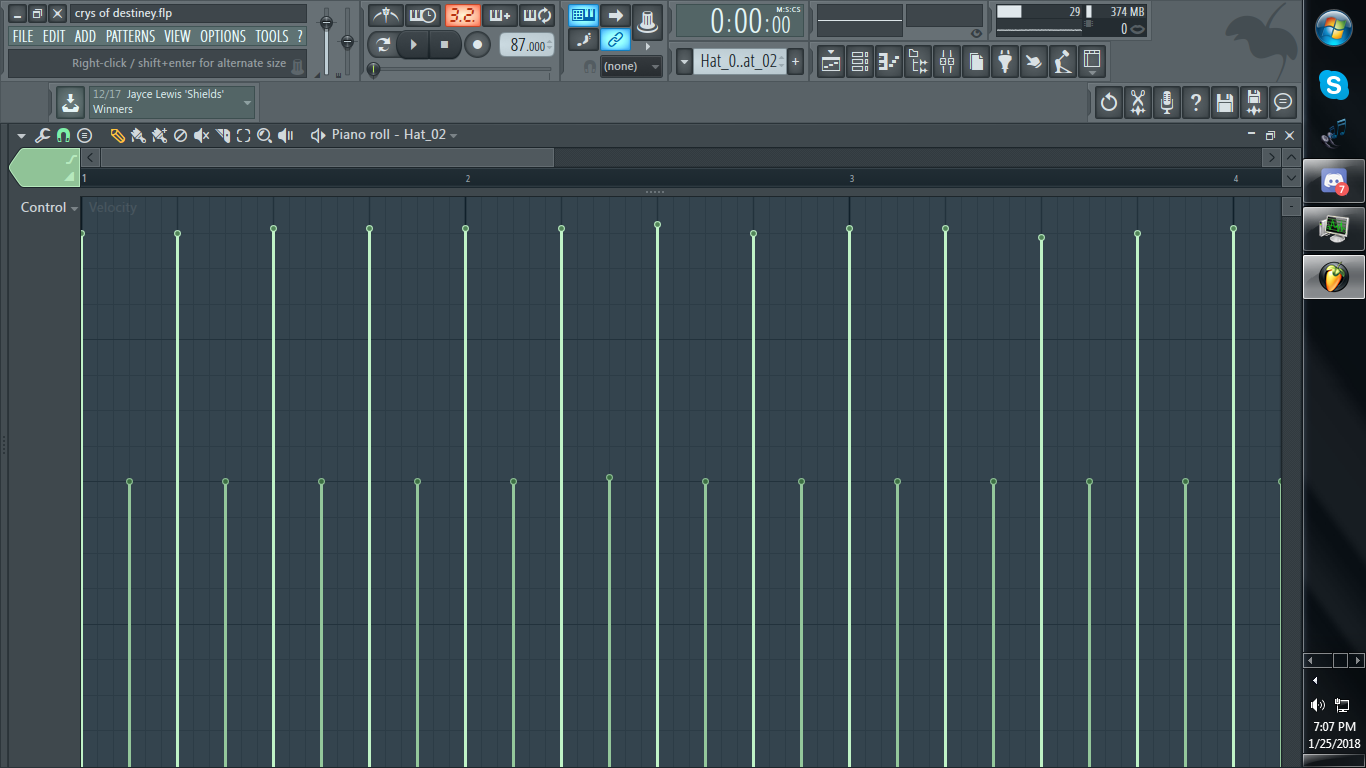Open the global snap (none) dropdown

(632, 66)
